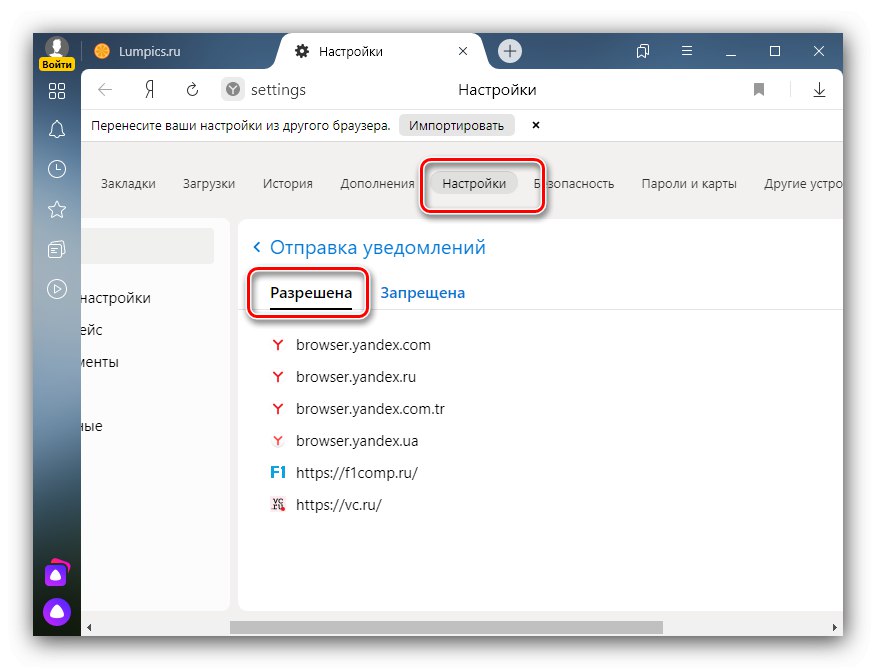Go back to settings via the chevron arrow
Screen dimensions: 876x669
pos(258,247)
